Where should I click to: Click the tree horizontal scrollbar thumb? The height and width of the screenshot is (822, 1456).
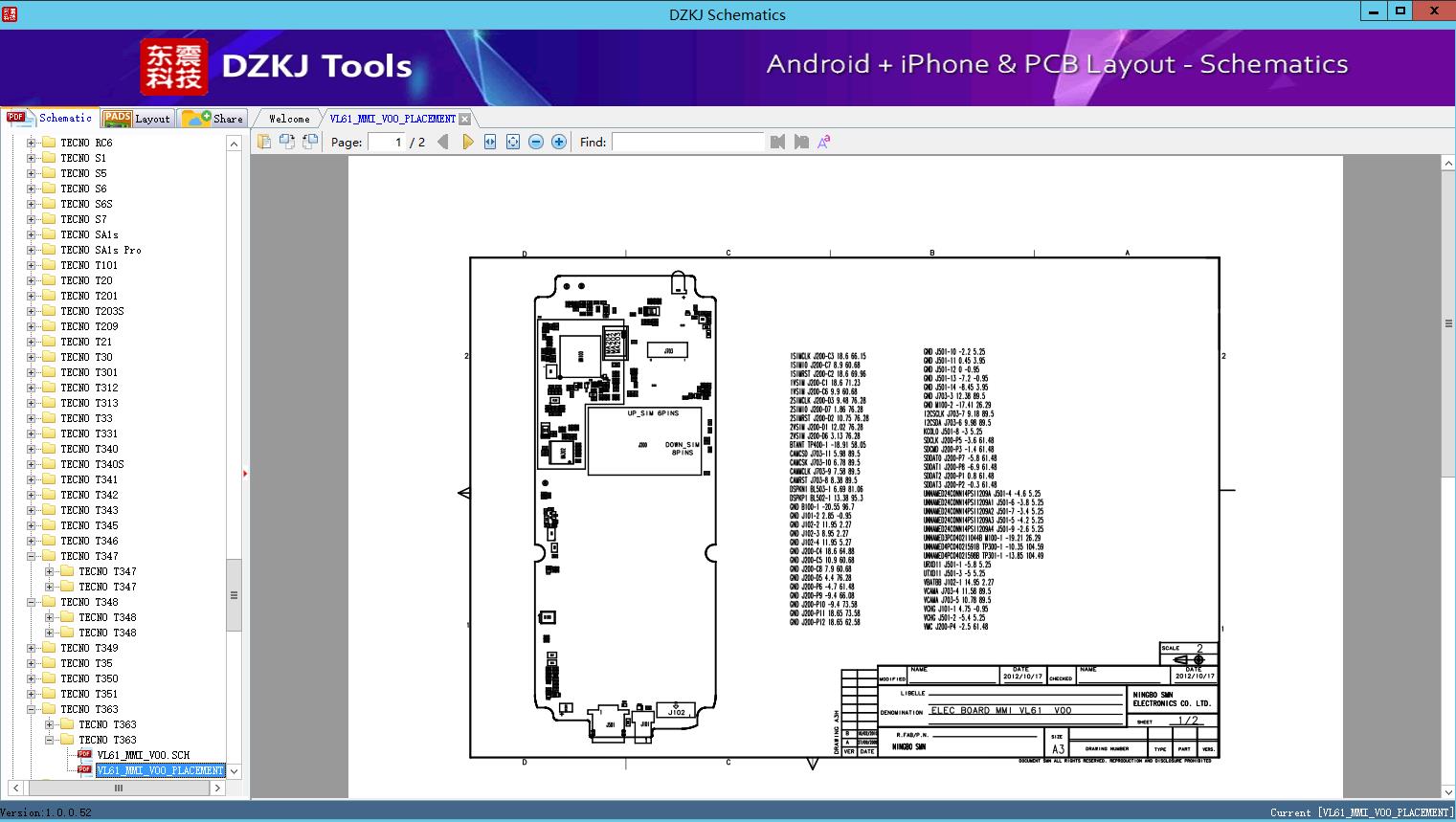119,789
